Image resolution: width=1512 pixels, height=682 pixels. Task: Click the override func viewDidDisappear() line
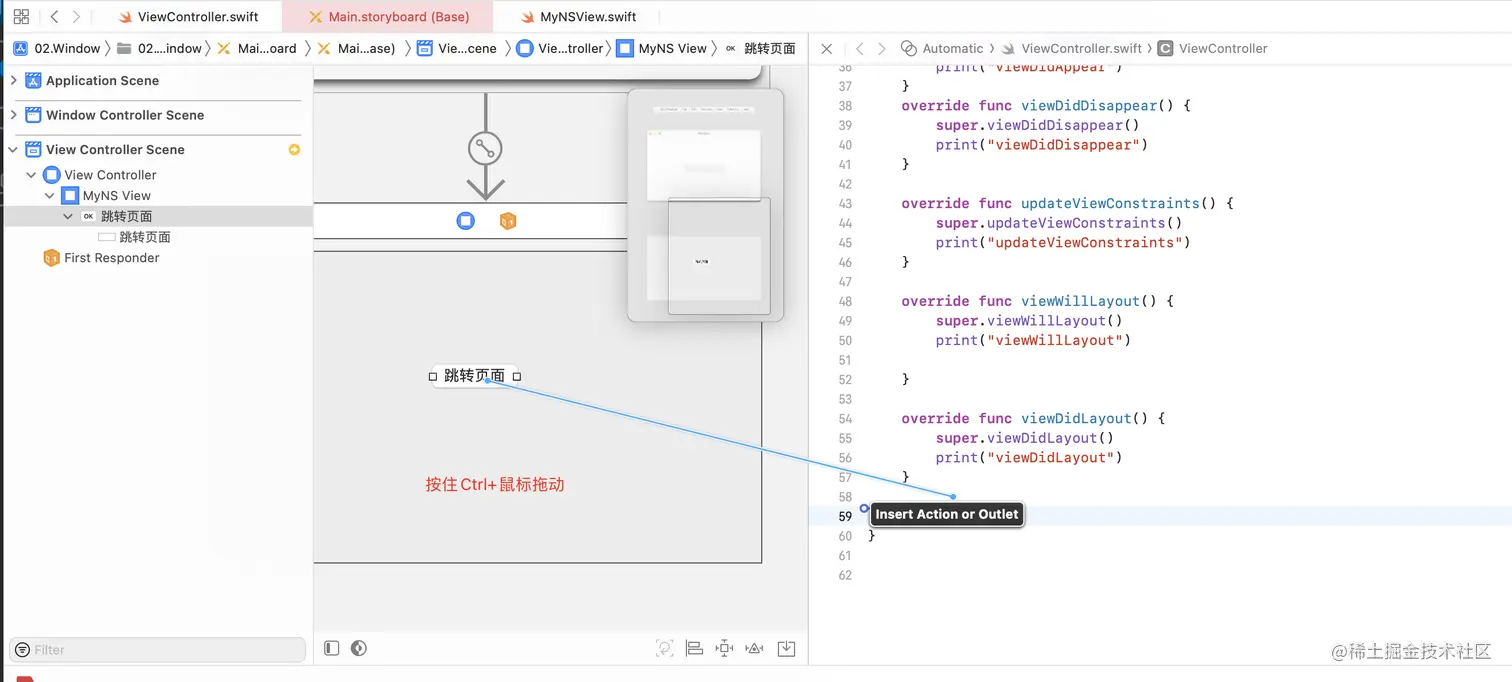coord(1046,105)
